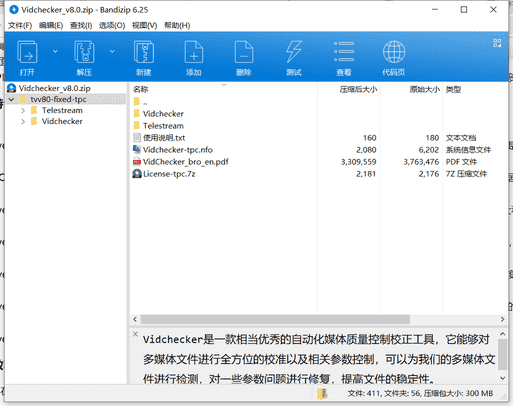Viewport: 513px width, 406px height.
Task: Click the description panel vertical scrollbar thumb
Action: [503, 355]
